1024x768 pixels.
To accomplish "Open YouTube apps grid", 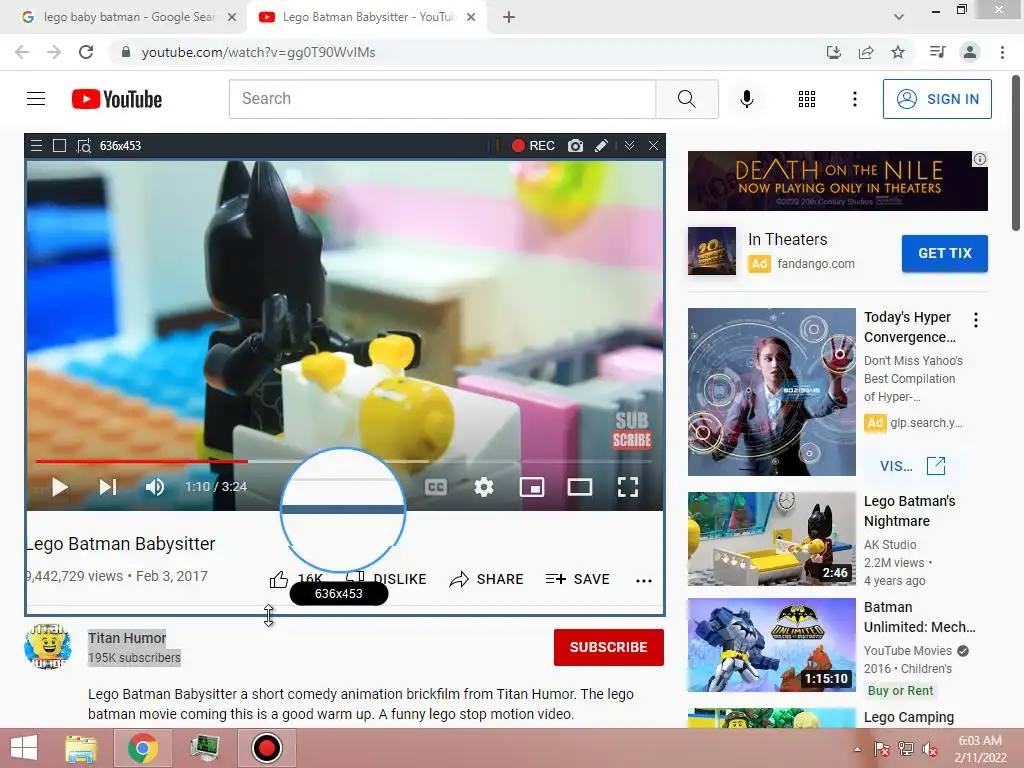I will (x=807, y=99).
